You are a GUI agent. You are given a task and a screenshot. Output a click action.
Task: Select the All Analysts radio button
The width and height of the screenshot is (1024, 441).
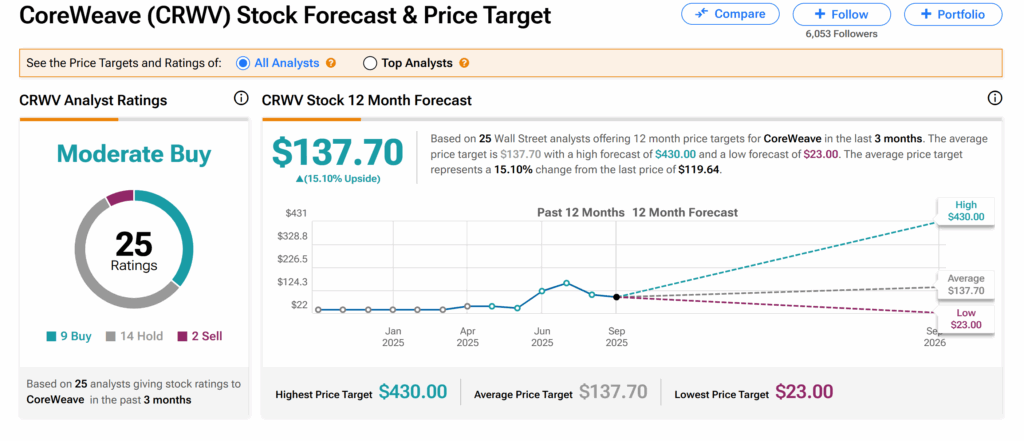(x=243, y=63)
